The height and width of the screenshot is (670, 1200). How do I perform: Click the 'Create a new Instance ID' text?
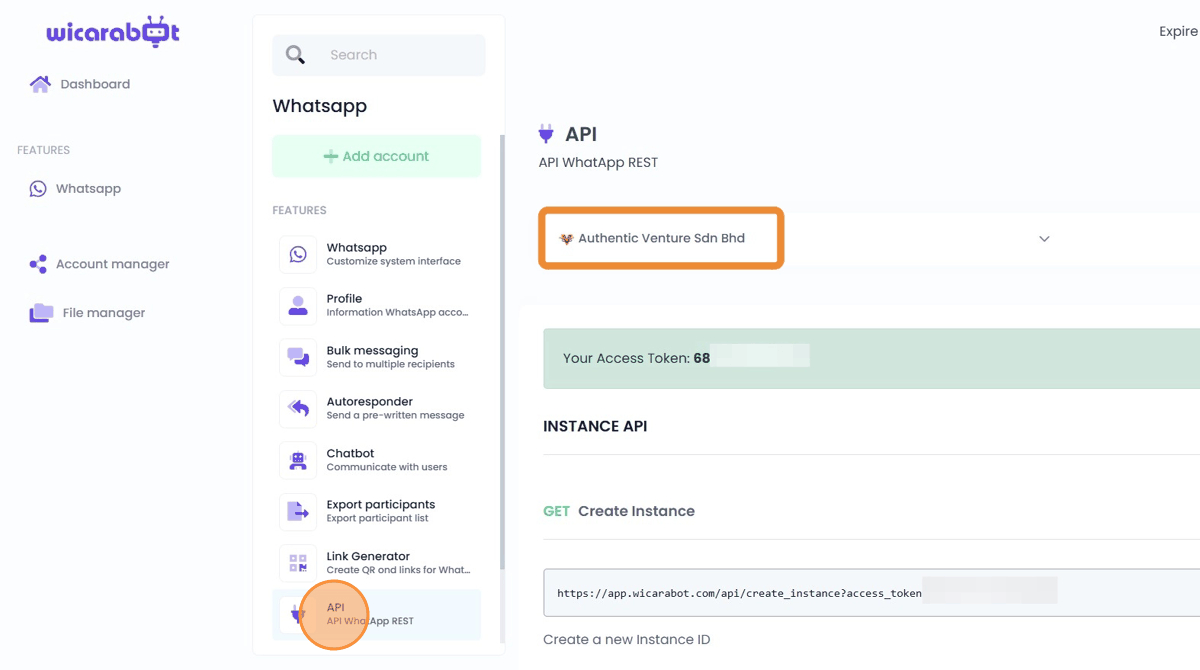coord(627,639)
